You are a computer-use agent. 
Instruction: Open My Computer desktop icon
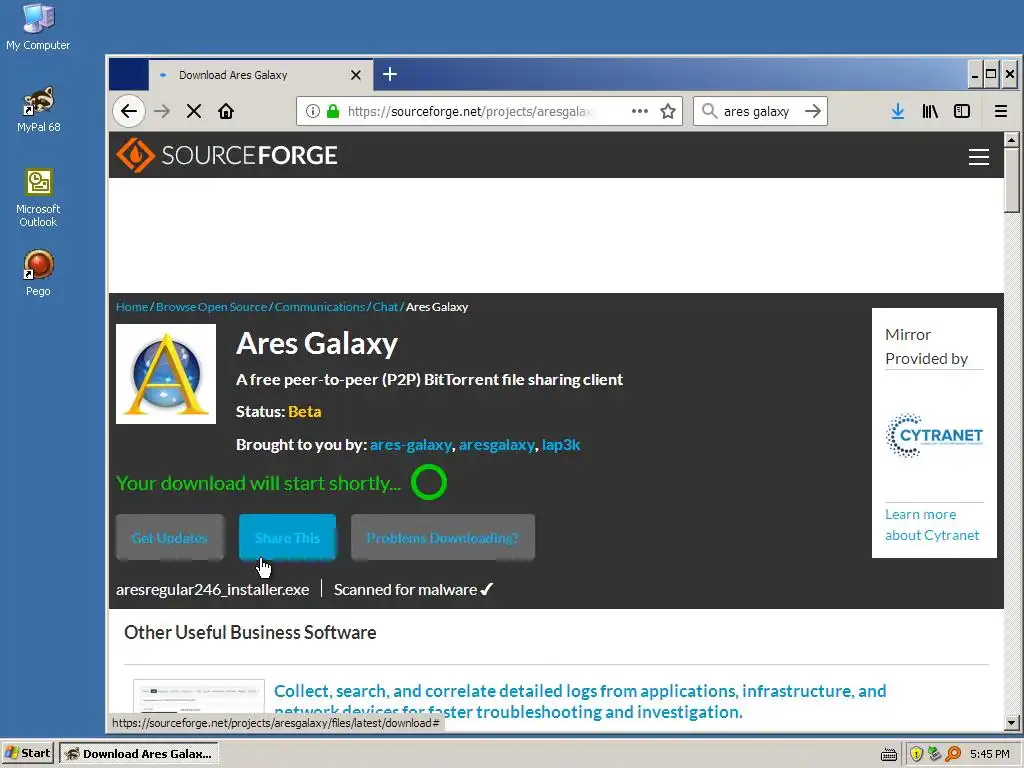point(38,27)
